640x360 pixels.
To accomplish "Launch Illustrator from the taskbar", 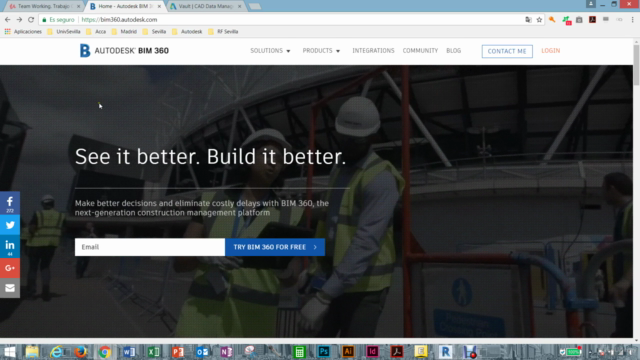I will [x=348, y=352].
